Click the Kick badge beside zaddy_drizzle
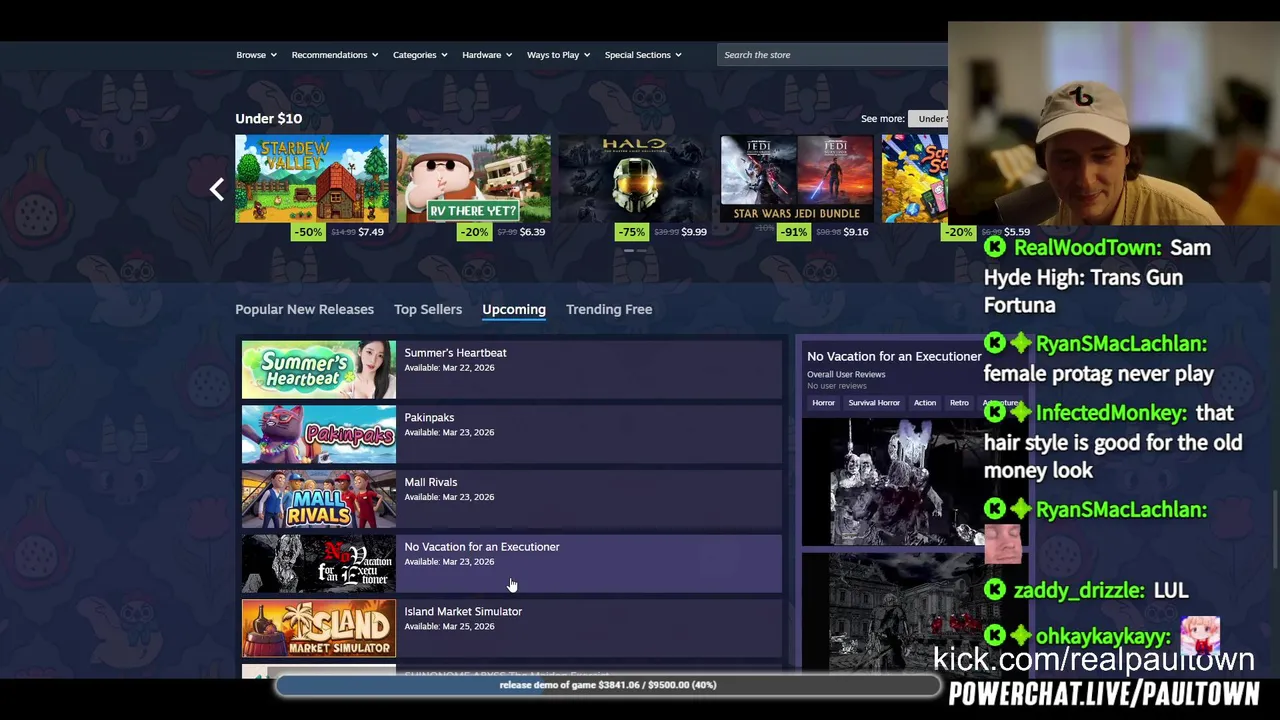Viewport: 1280px width, 720px height. click(x=995, y=591)
